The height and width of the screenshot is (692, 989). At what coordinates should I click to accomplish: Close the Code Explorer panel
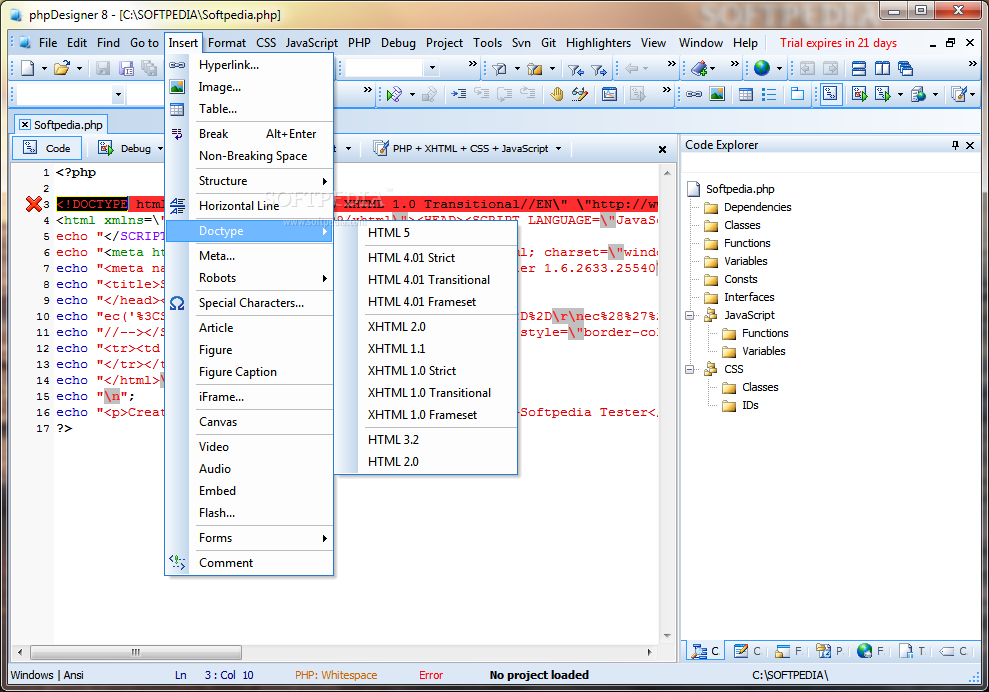coord(970,145)
